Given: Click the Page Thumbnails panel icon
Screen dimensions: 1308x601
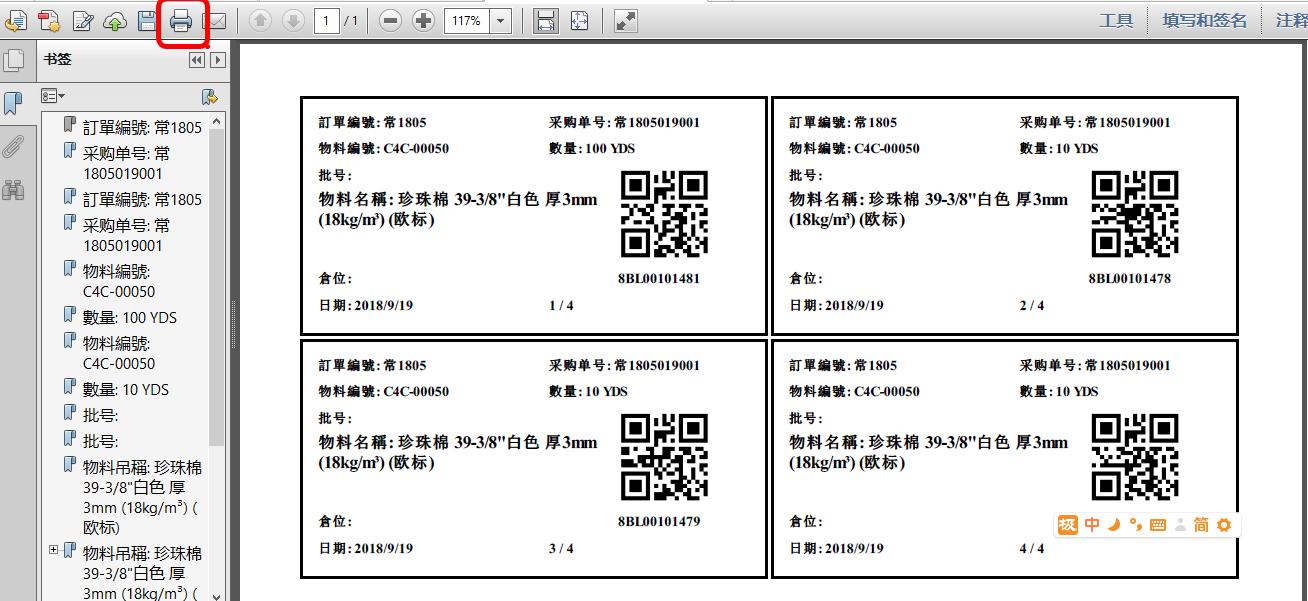Looking at the screenshot, I should coord(14,60).
